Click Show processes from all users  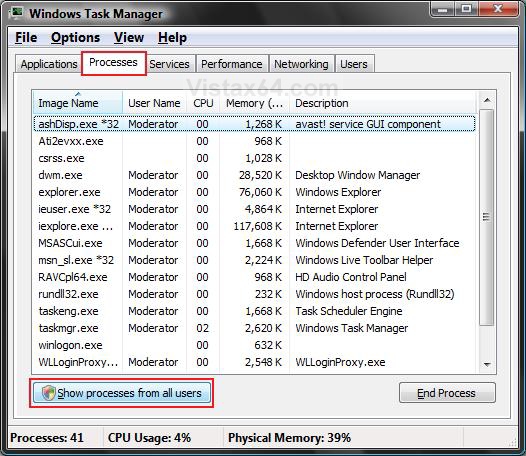pyautogui.click(x=121, y=393)
